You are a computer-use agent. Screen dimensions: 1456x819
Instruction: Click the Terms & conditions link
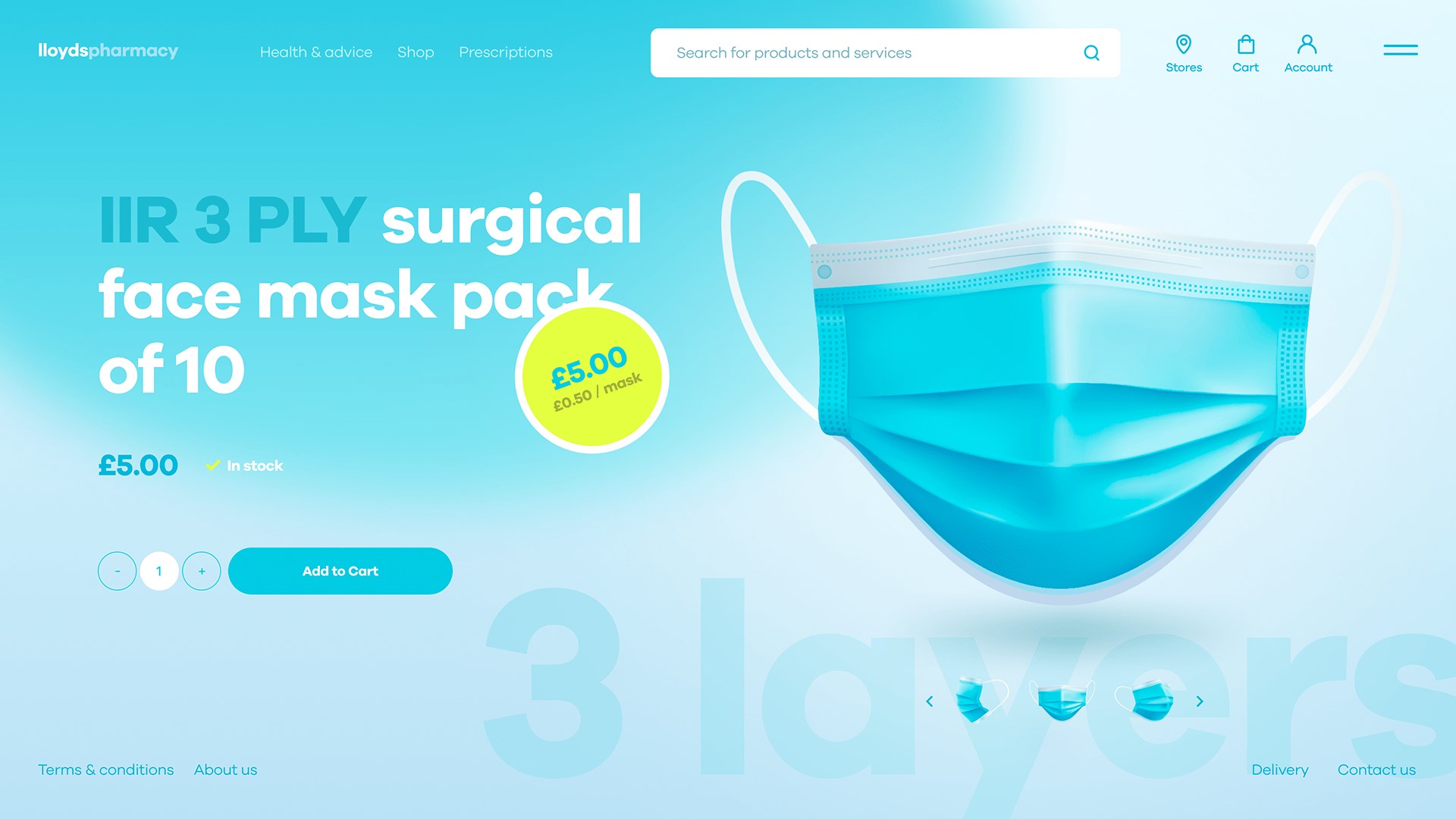(x=105, y=770)
